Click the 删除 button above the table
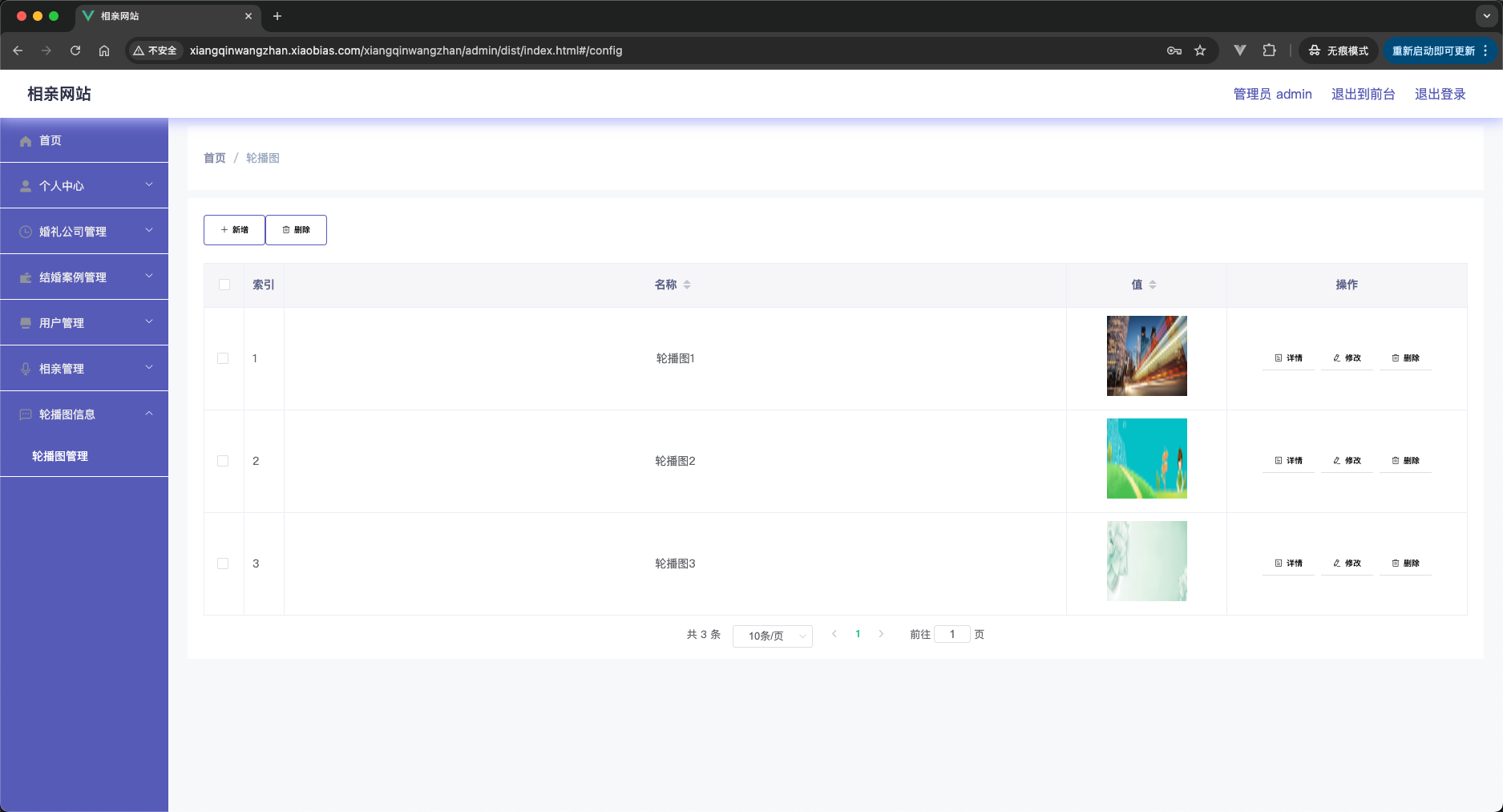Image resolution: width=1503 pixels, height=812 pixels. (296, 230)
